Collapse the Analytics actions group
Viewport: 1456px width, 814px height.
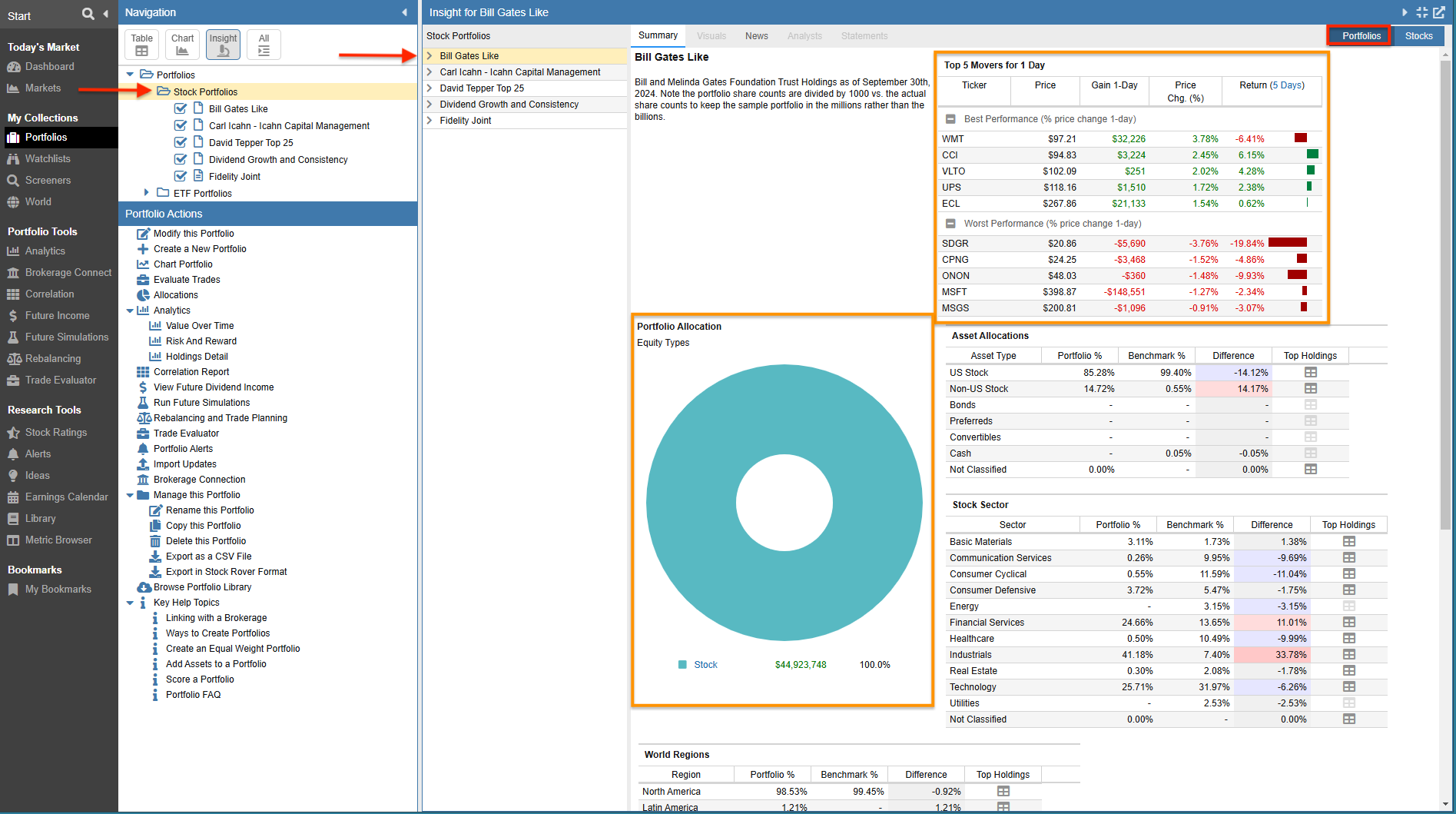click(x=130, y=311)
